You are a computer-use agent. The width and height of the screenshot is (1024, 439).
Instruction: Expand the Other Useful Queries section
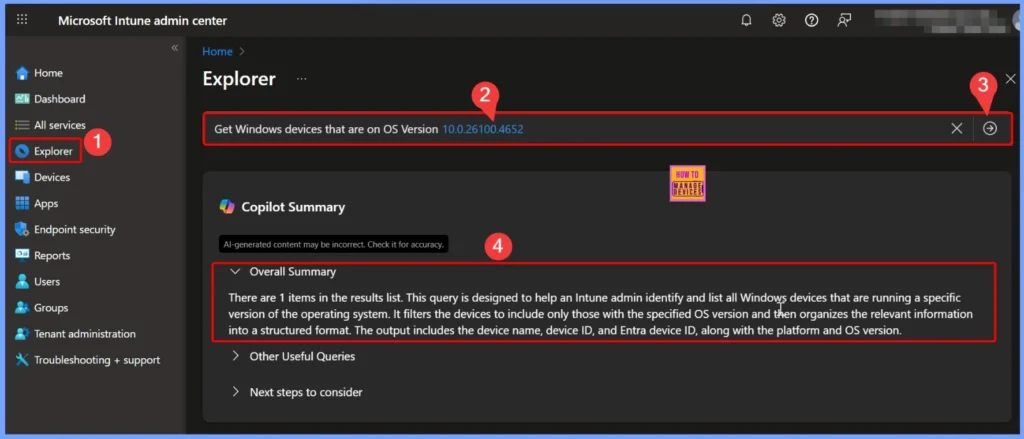click(235, 357)
